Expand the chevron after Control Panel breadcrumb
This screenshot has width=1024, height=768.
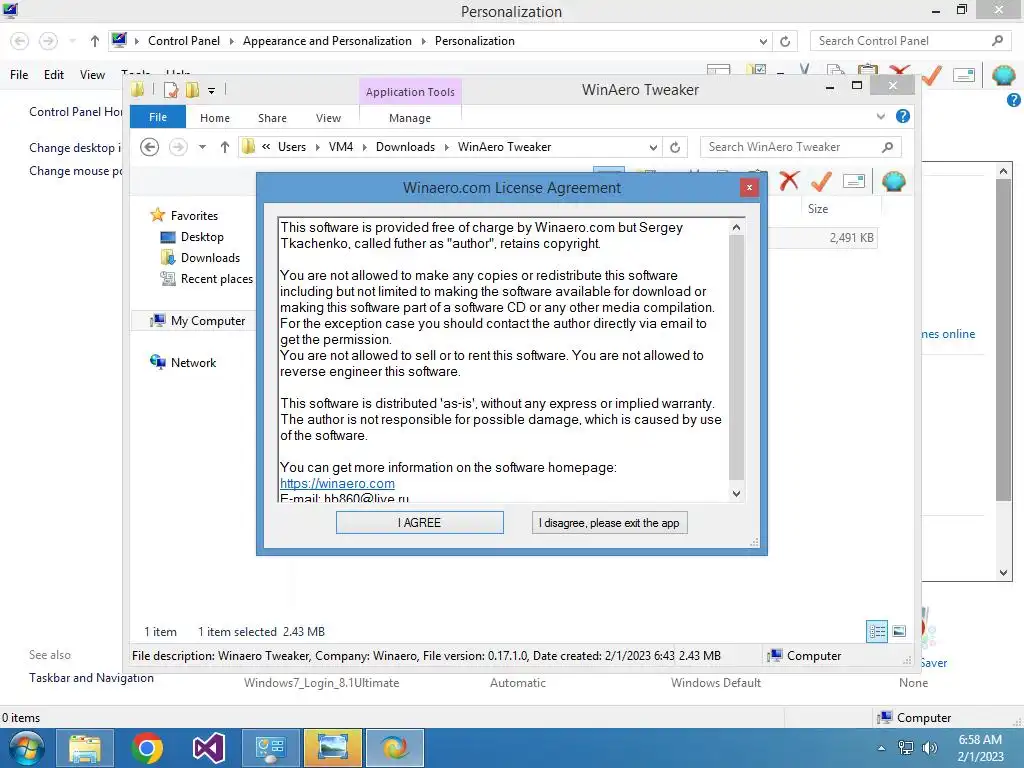(x=231, y=41)
